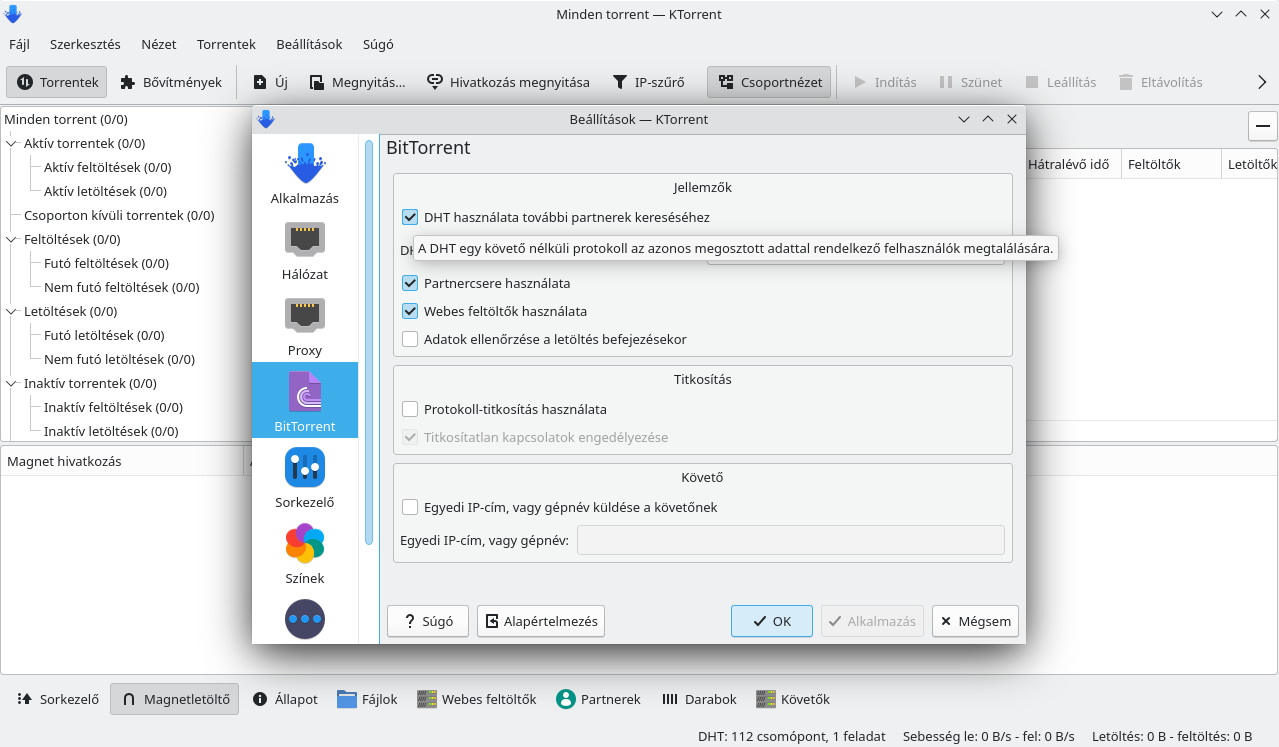Collapse the Aktív torrentek tree node
1279x747 pixels.
pos(12,143)
